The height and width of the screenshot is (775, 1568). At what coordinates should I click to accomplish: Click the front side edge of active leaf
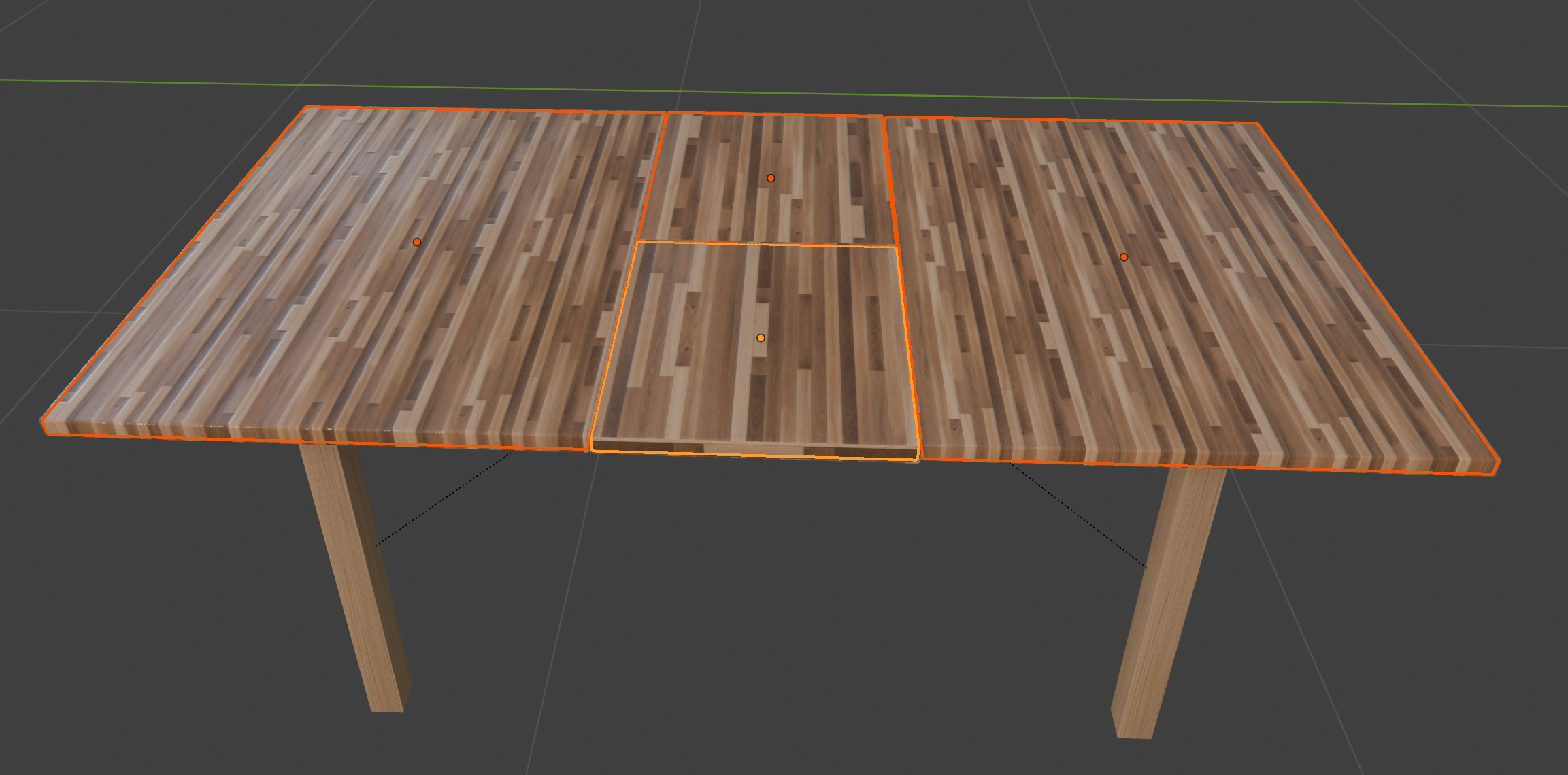pyautogui.click(x=748, y=450)
